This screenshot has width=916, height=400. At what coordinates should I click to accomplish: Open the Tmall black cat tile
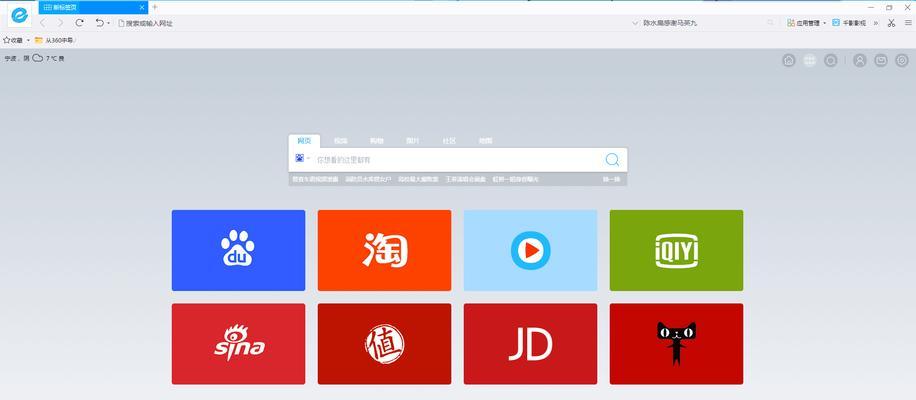(676, 344)
